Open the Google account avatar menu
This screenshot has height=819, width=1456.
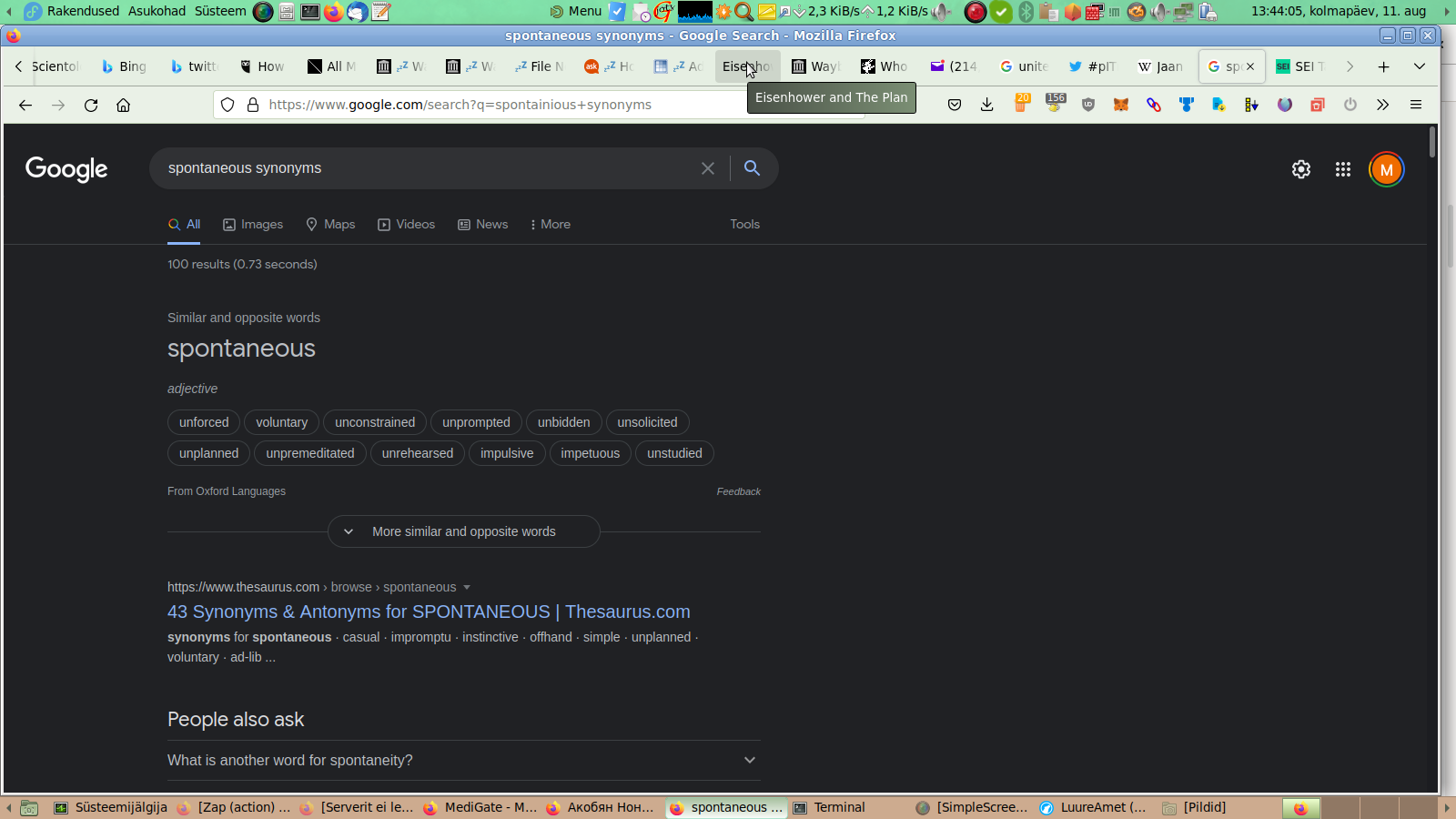point(1387,169)
